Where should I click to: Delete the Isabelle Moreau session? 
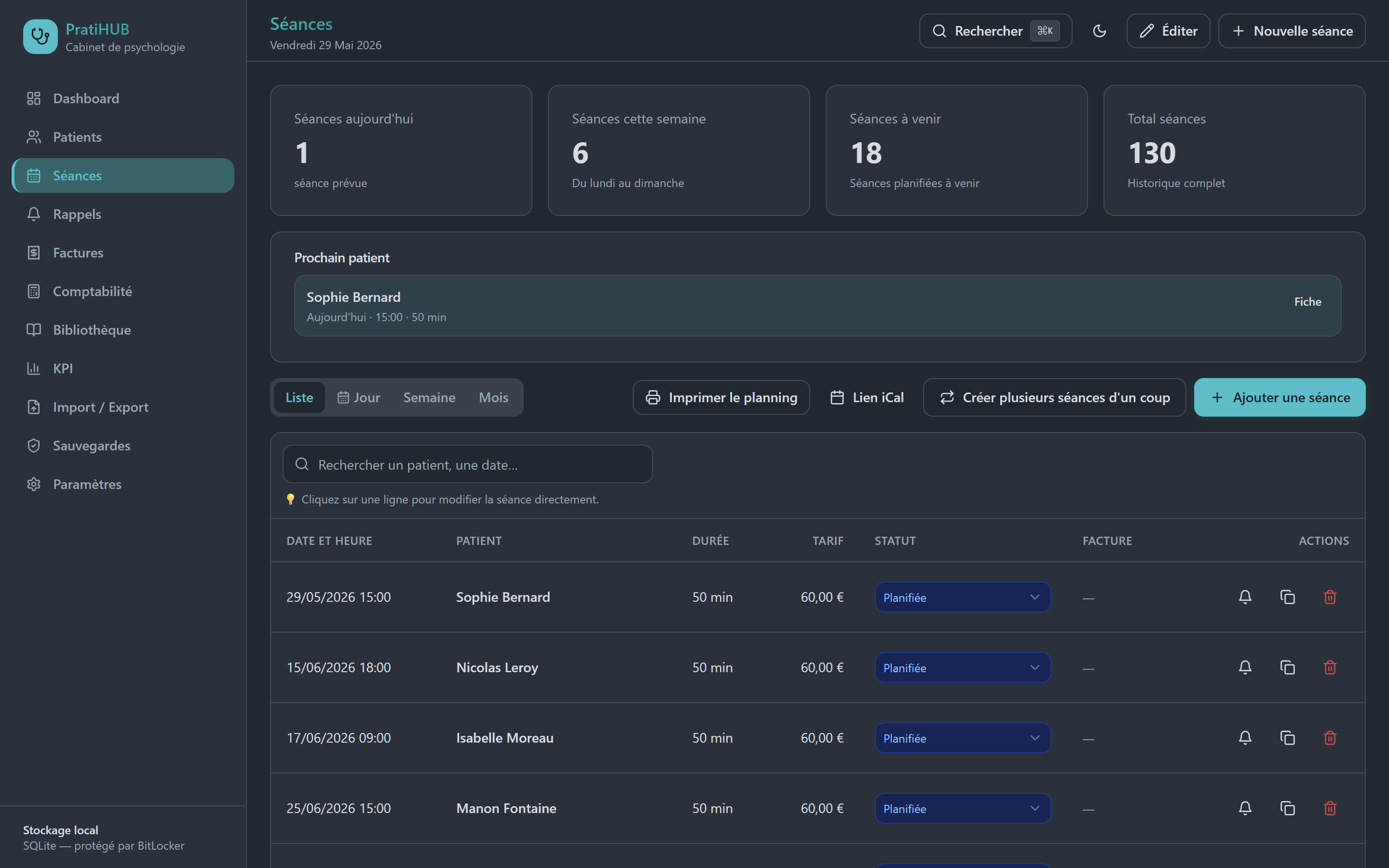point(1330,738)
